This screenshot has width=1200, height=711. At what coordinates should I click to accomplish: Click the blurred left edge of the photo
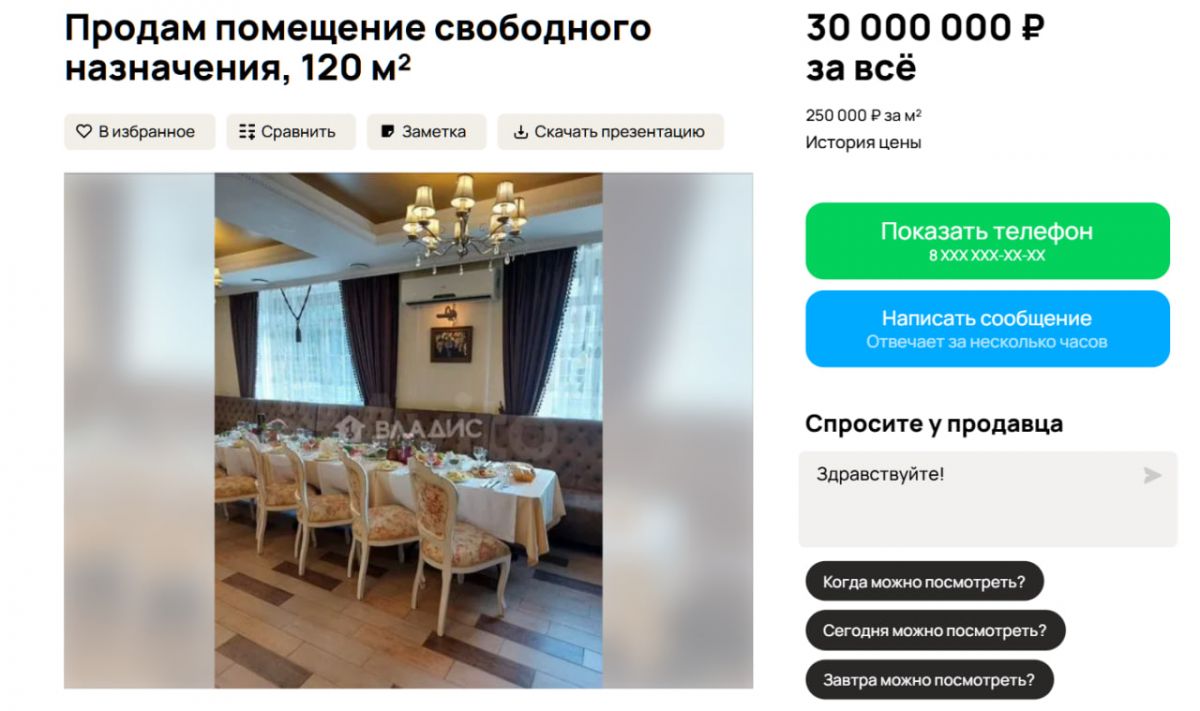[140, 431]
